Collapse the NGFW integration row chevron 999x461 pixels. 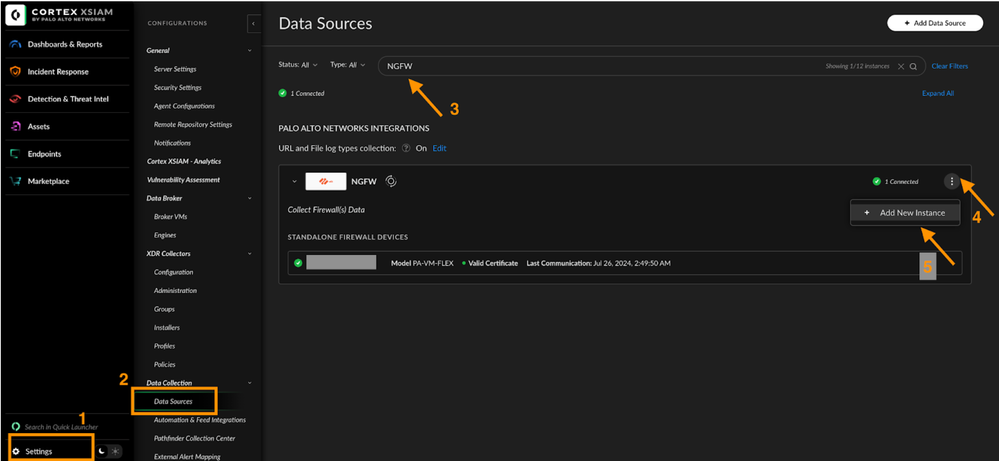pyautogui.click(x=294, y=182)
